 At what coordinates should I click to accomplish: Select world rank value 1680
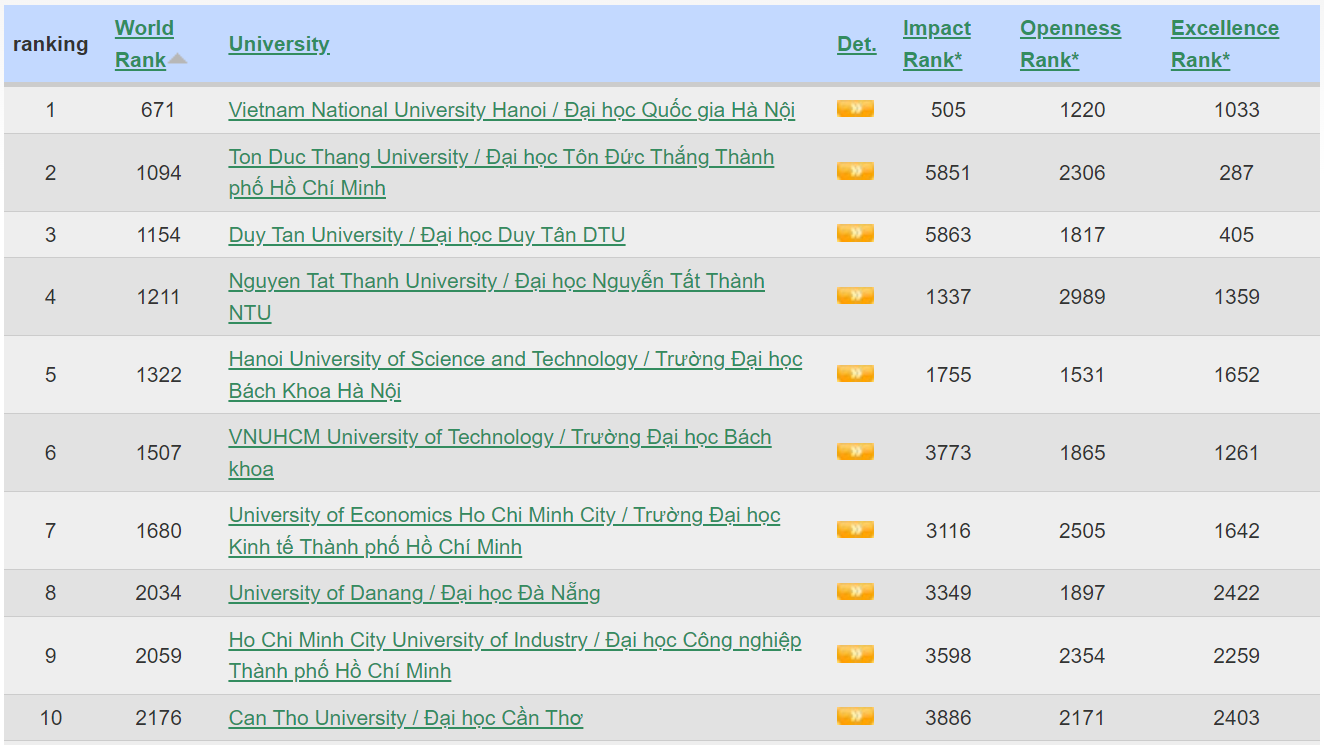tap(158, 531)
